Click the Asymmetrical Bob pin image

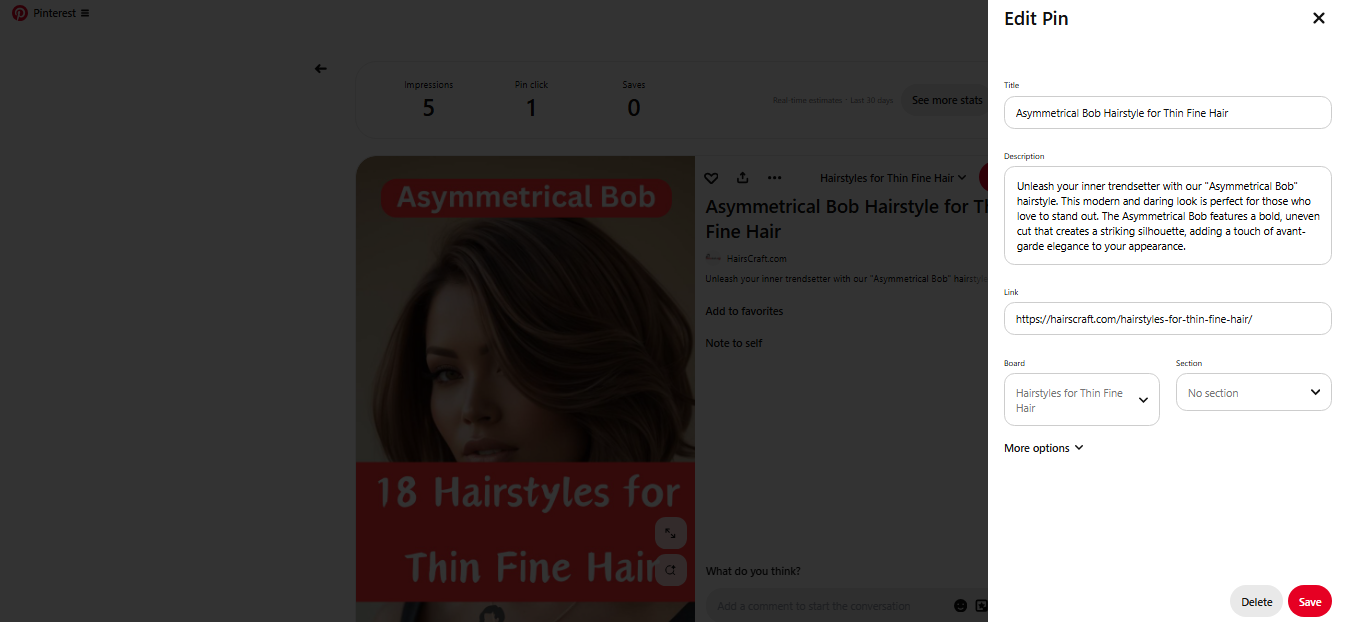[x=525, y=388]
